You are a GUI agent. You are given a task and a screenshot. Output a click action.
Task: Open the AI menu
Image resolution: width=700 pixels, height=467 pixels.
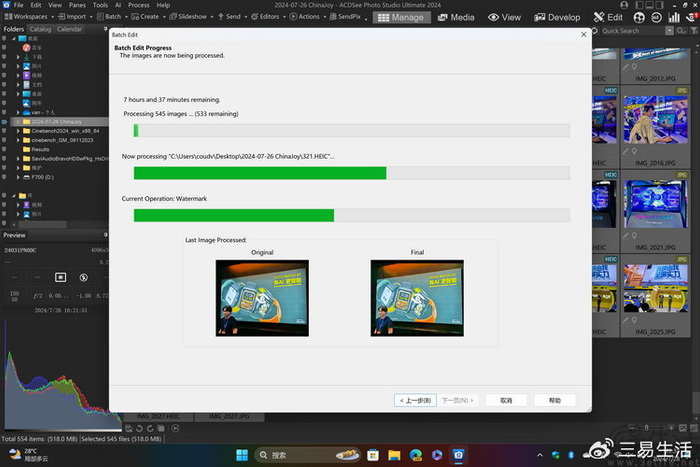point(118,5)
